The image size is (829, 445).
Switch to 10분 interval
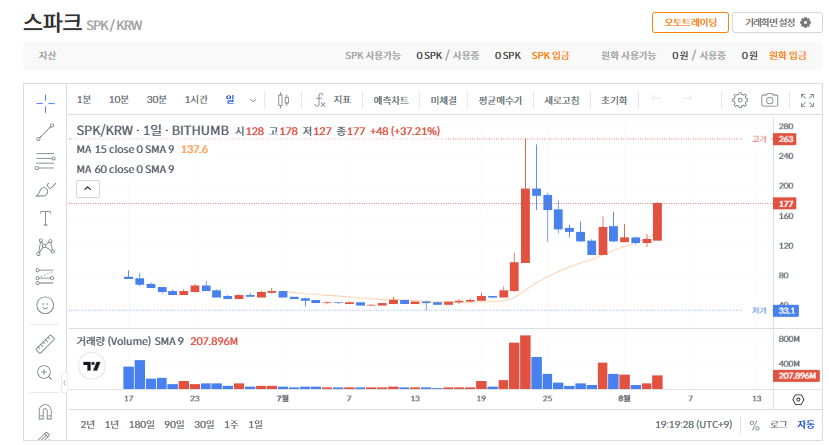pyautogui.click(x=118, y=99)
